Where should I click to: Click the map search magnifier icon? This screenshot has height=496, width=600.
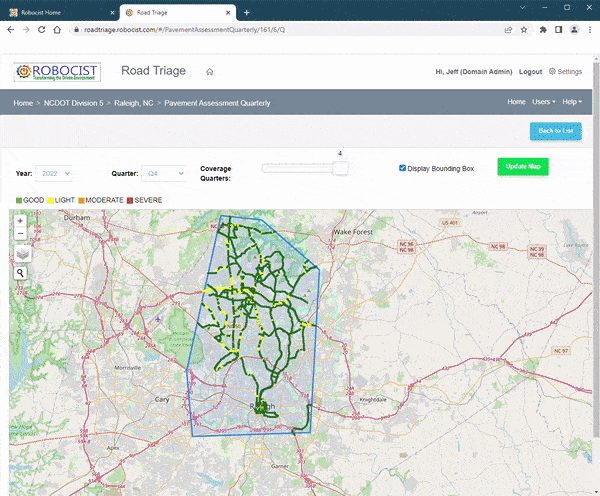pyautogui.click(x=21, y=272)
